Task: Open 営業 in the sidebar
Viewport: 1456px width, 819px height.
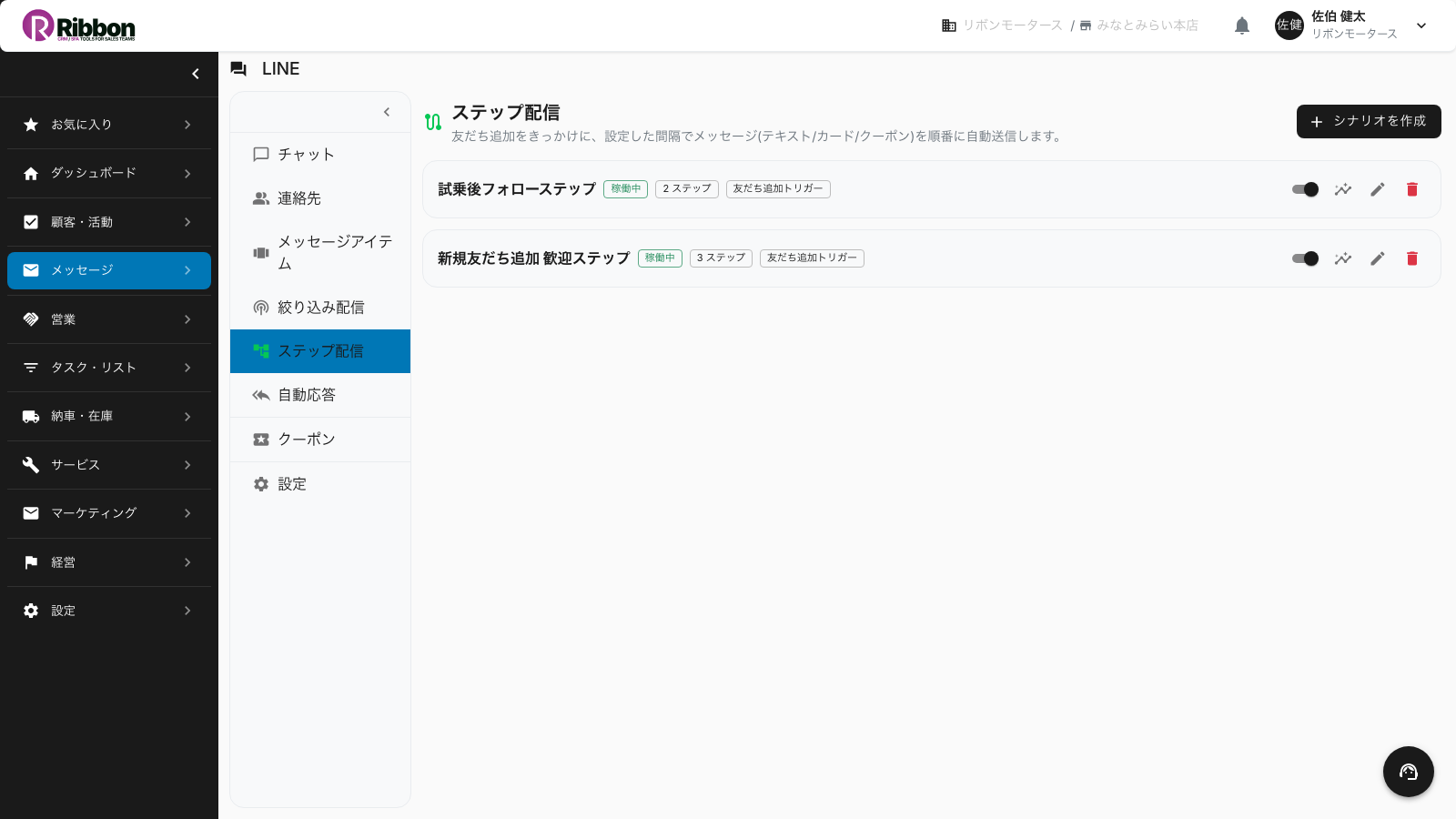Action: pyautogui.click(x=109, y=319)
